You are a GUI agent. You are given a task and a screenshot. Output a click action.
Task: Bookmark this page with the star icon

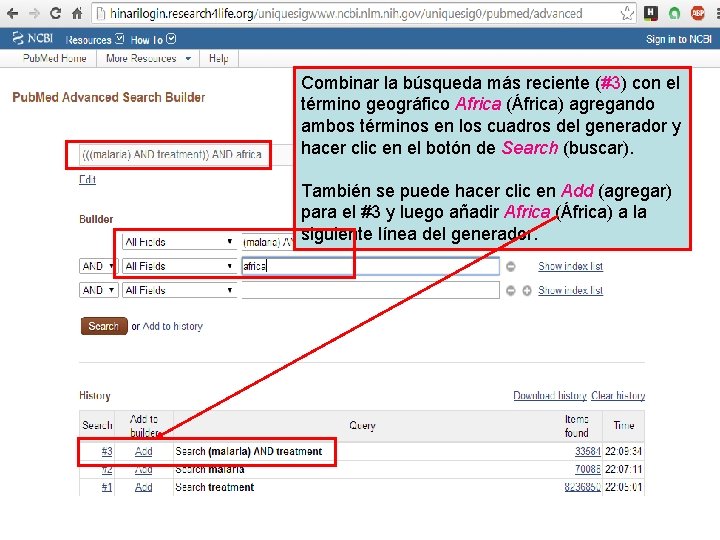tap(627, 13)
